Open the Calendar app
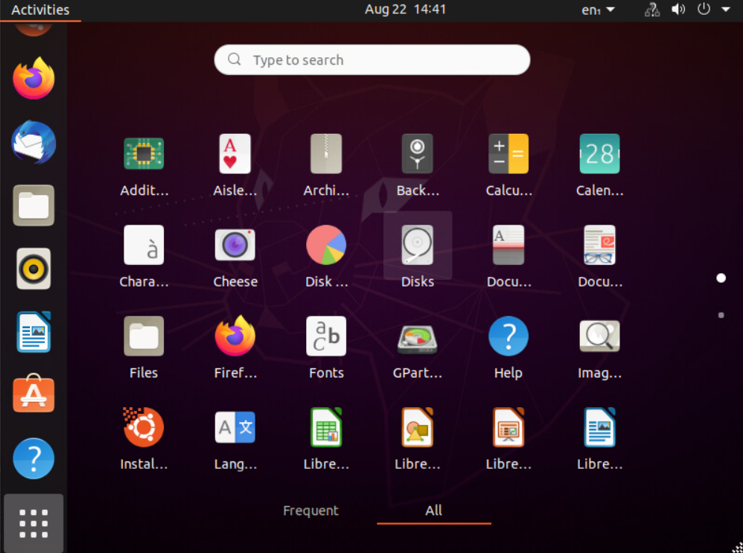The image size is (743, 553). point(599,154)
